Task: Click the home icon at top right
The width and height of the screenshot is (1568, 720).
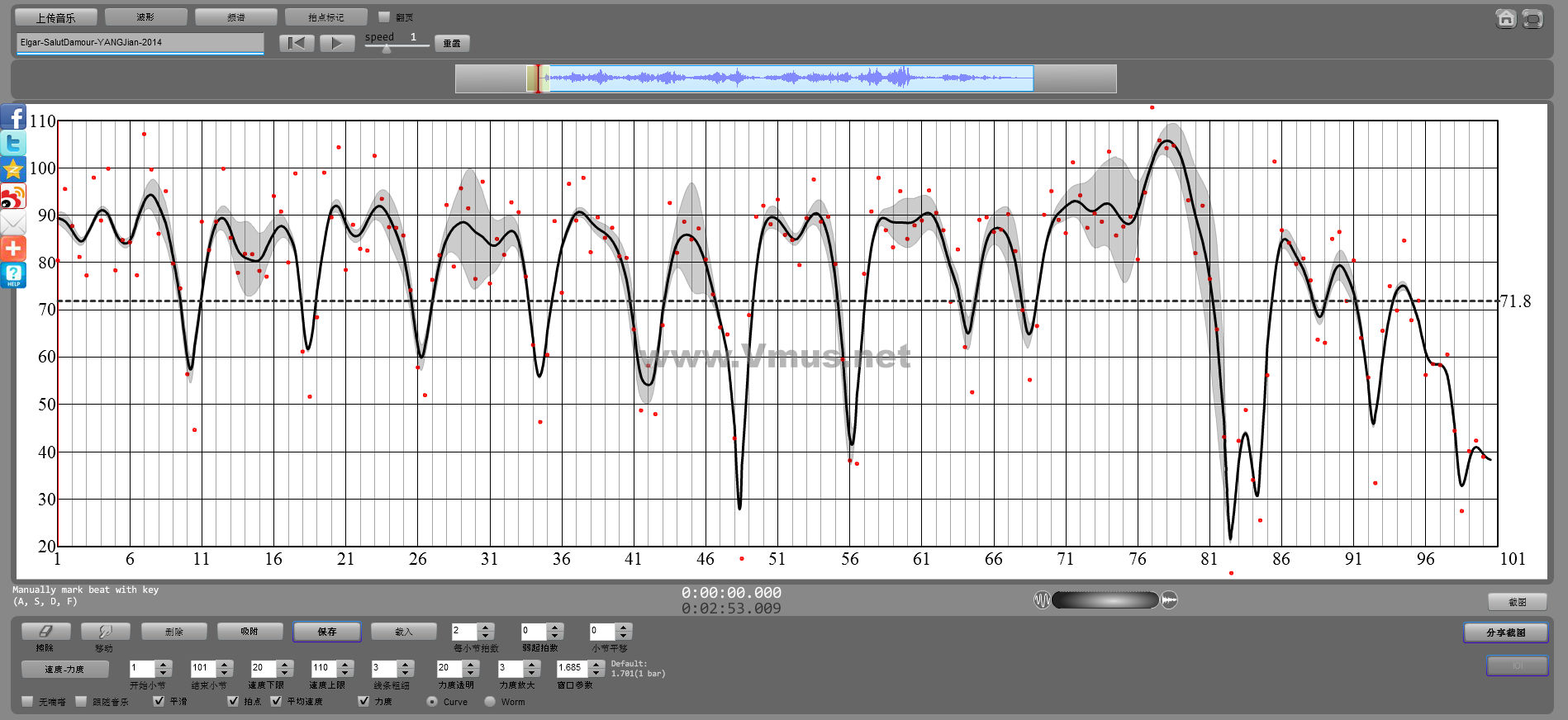Action: coord(1505,18)
